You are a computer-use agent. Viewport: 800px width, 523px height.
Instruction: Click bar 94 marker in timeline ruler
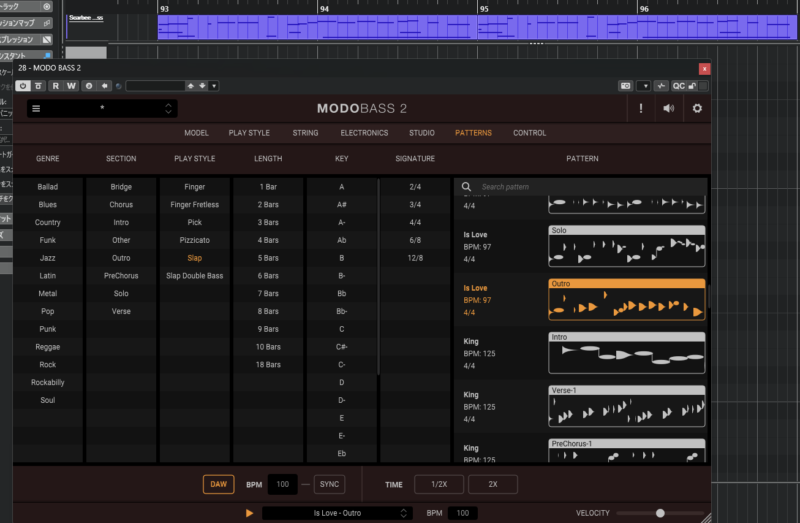click(x=324, y=9)
